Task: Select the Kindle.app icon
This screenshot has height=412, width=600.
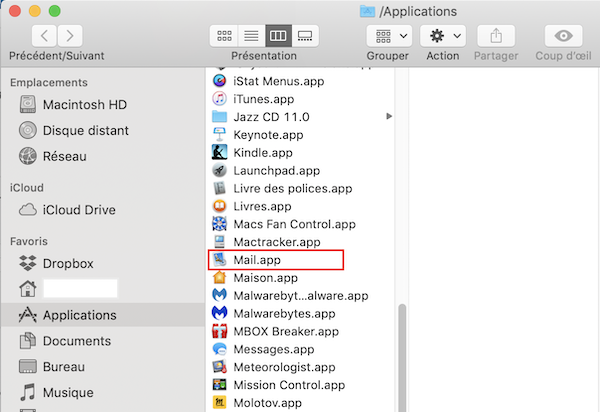Action: (220, 153)
